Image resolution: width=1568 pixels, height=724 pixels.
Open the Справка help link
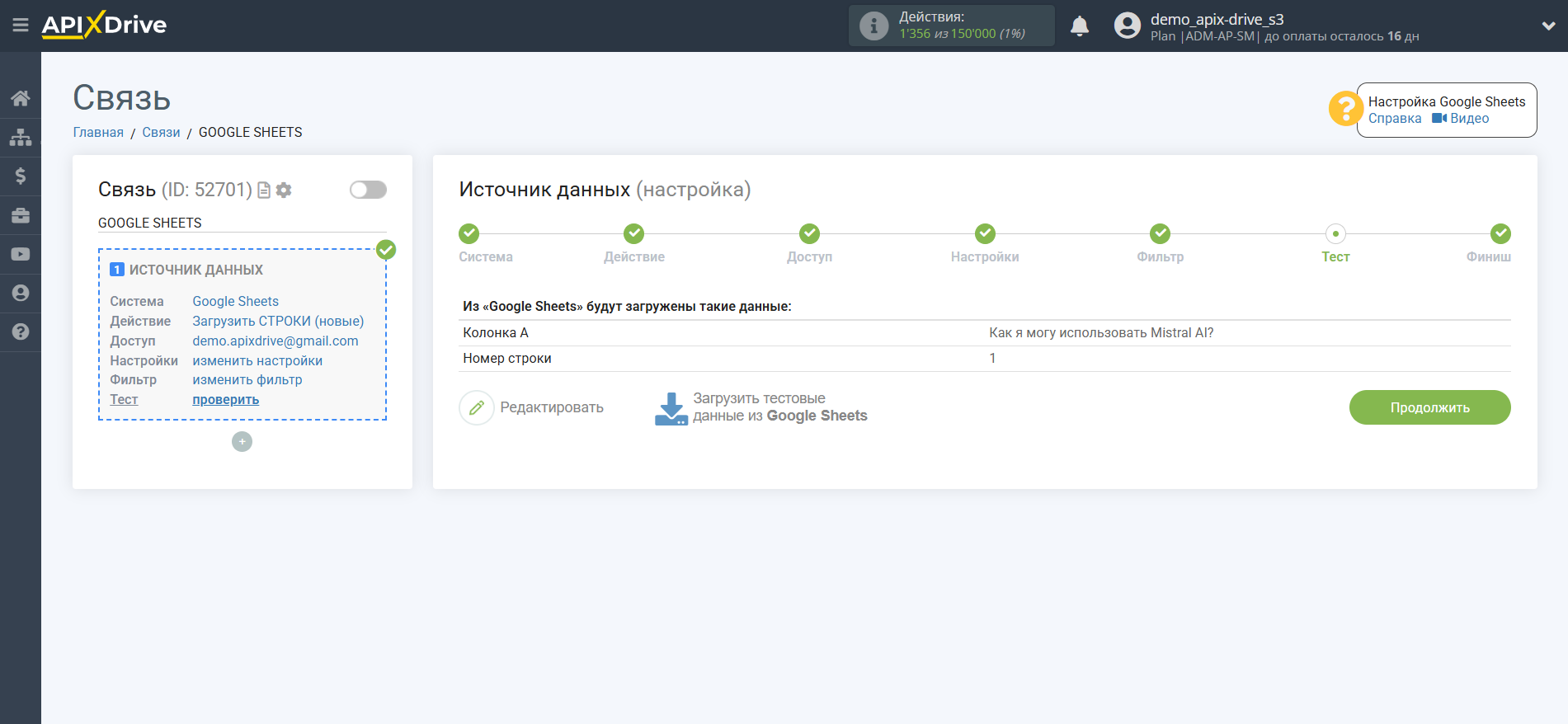[x=1395, y=119]
